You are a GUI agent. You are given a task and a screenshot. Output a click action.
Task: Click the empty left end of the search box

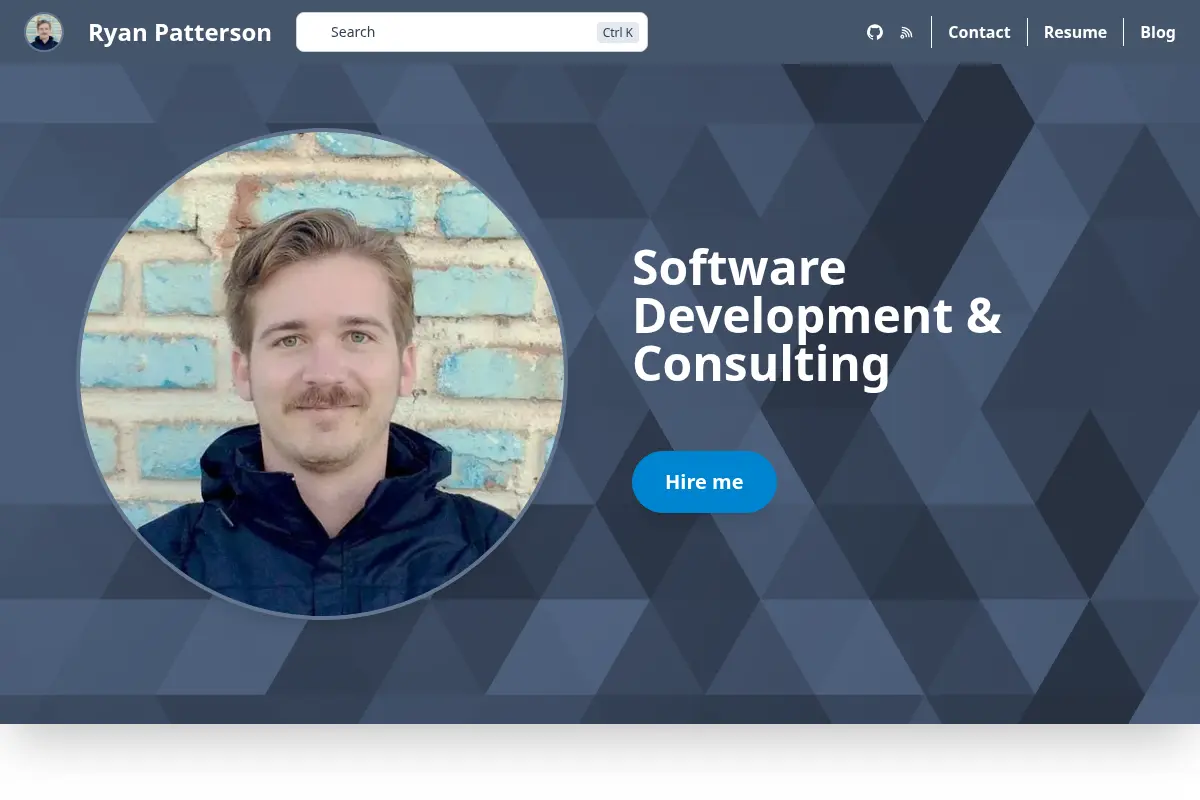point(313,32)
